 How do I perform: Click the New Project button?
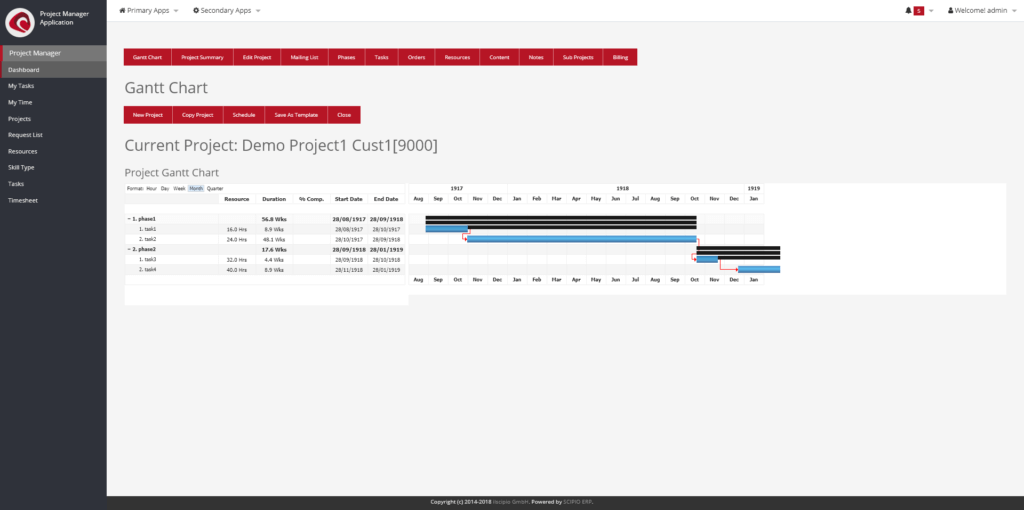[147, 115]
